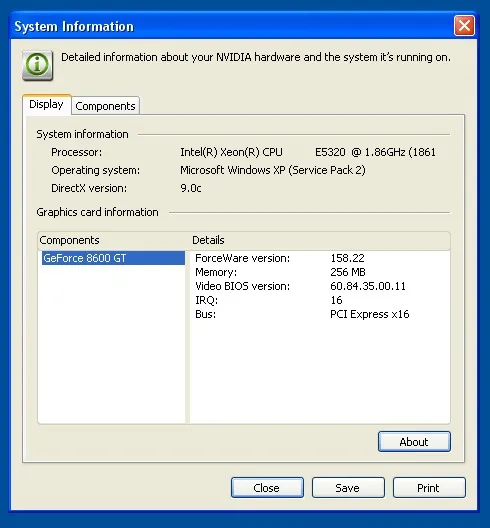This screenshot has width=490, height=528.
Task: Select the Display tab
Action: (46, 104)
